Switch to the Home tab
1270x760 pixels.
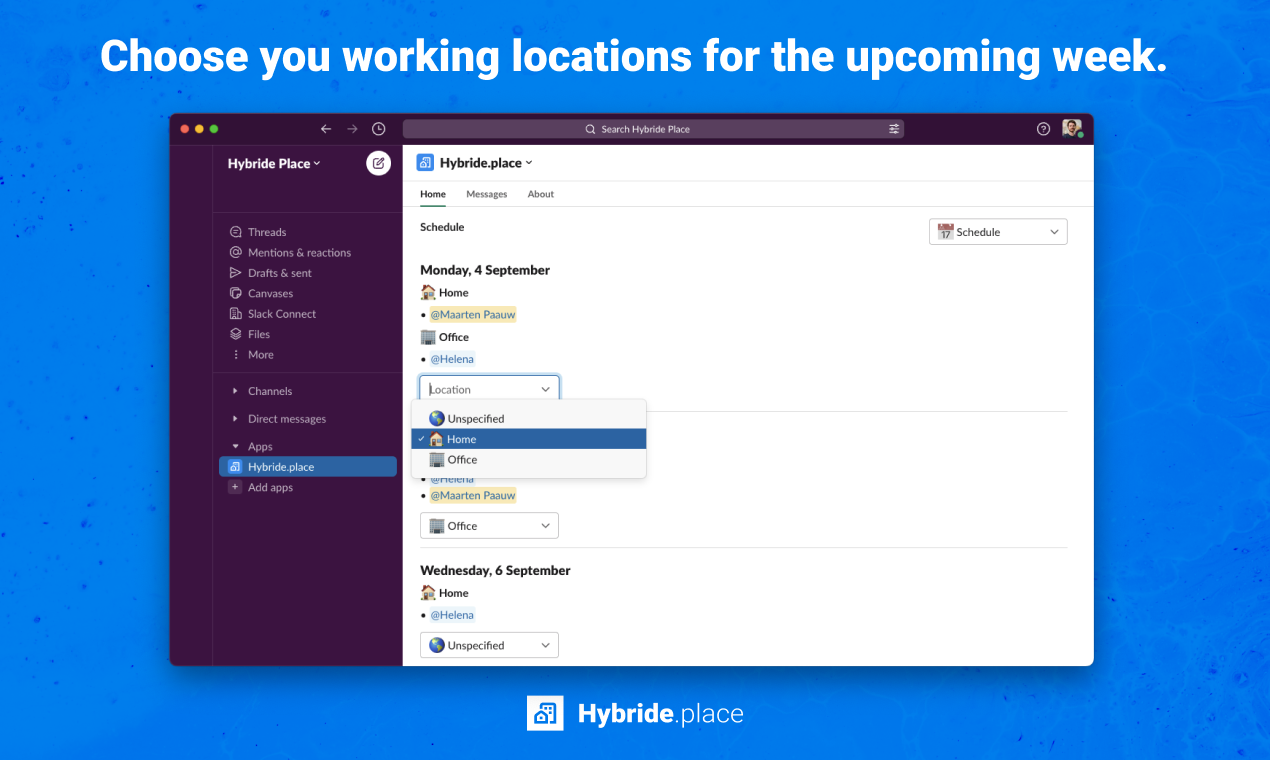coord(433,194)
